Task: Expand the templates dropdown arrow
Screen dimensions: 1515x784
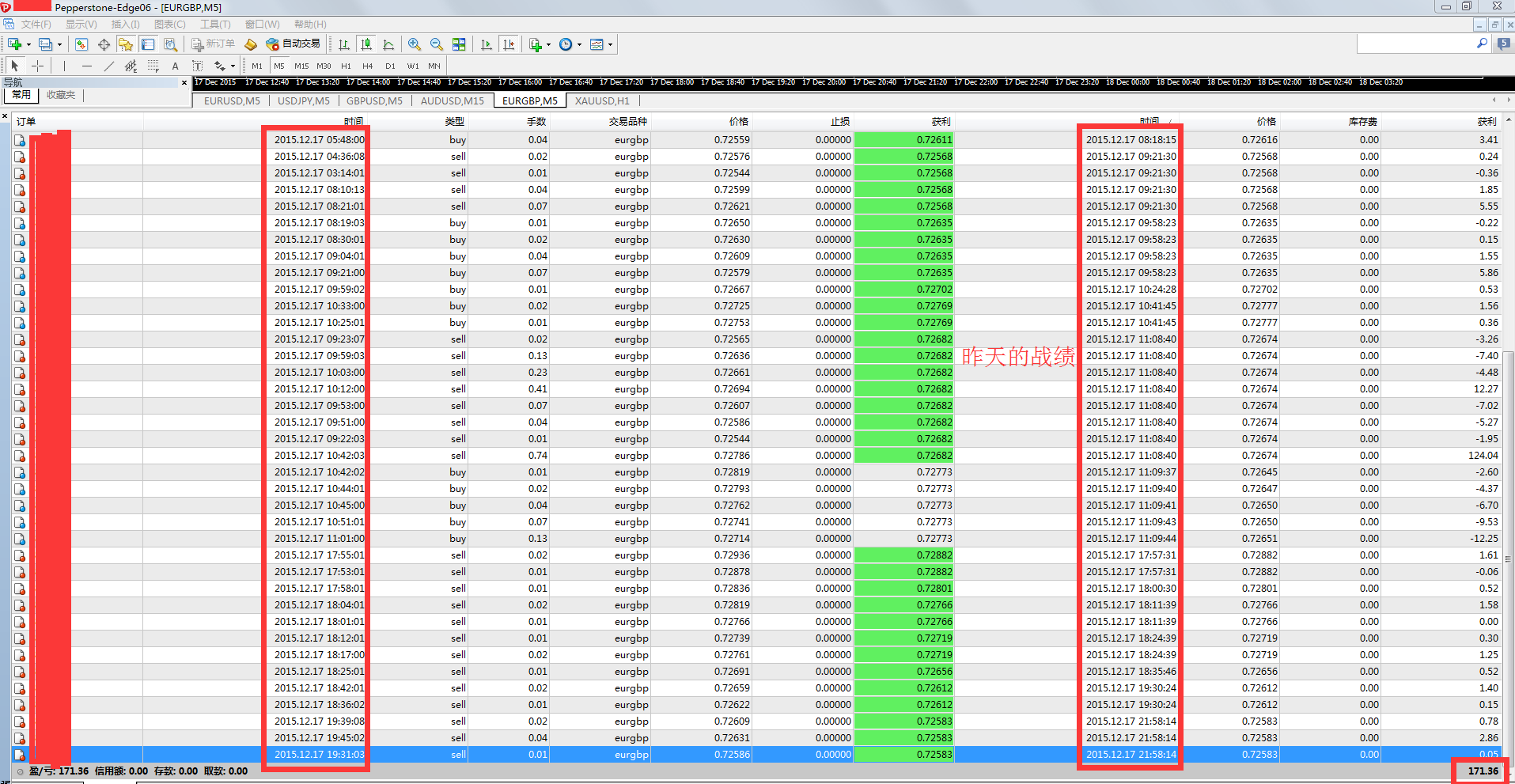Action: 610,44
